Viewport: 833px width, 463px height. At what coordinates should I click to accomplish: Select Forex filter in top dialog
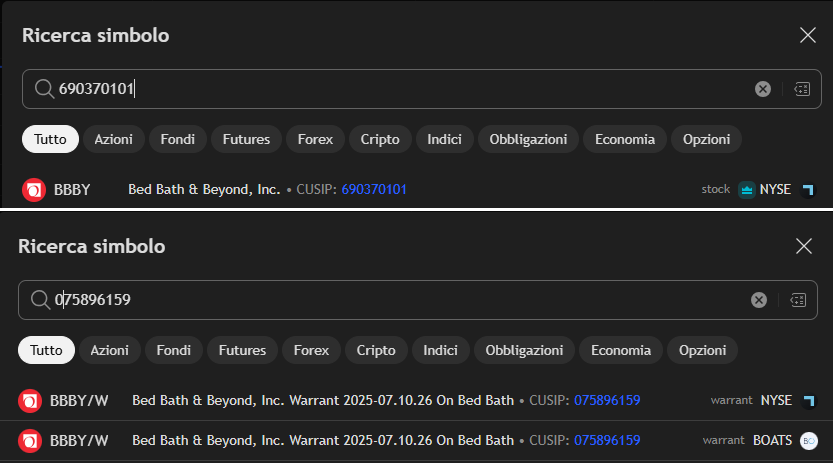click(x=315, y=139)
